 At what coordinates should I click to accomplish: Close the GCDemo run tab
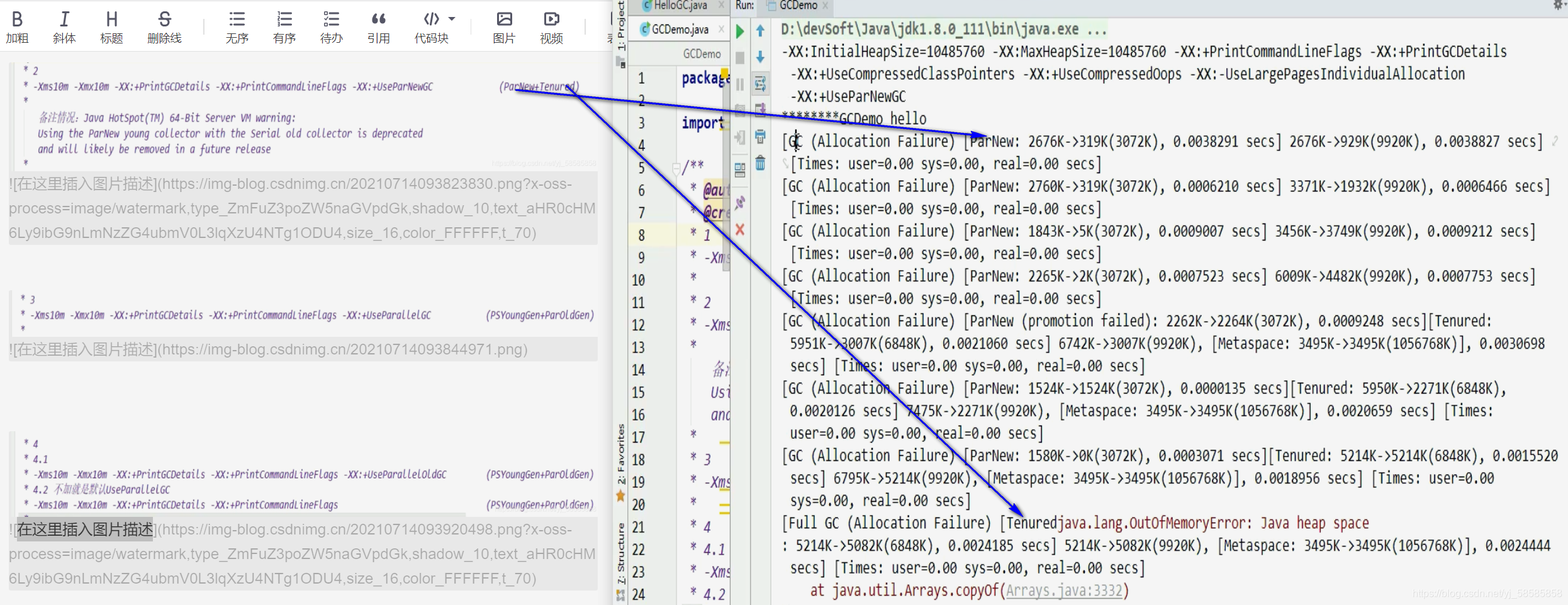(825, 6)
